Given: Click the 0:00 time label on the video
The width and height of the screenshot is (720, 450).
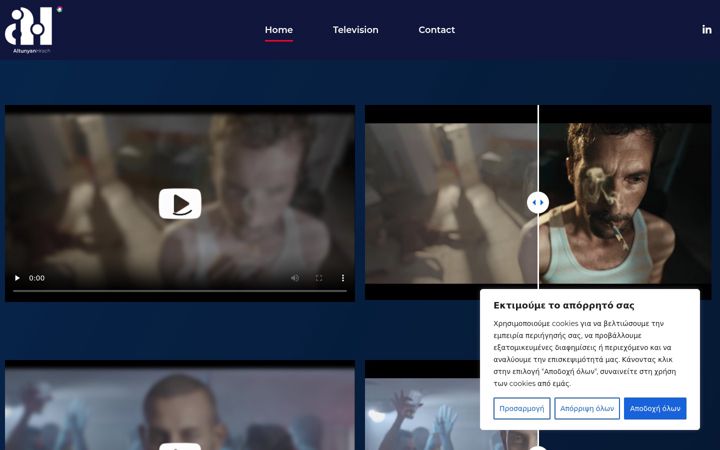Looking at the screenshot, I should pos(37,278).
